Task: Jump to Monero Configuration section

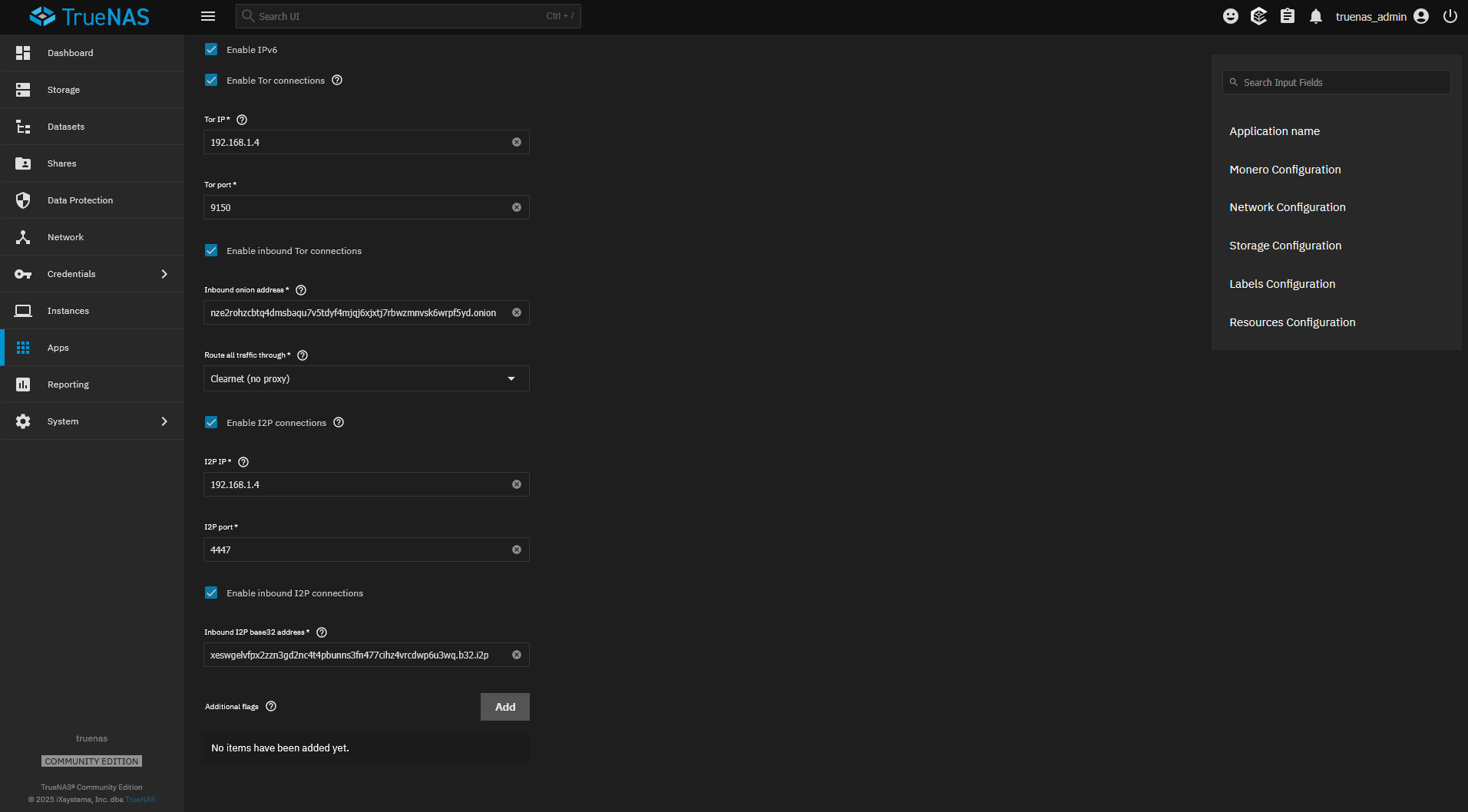Action: pyautogui.click(x=1285, y=169)
